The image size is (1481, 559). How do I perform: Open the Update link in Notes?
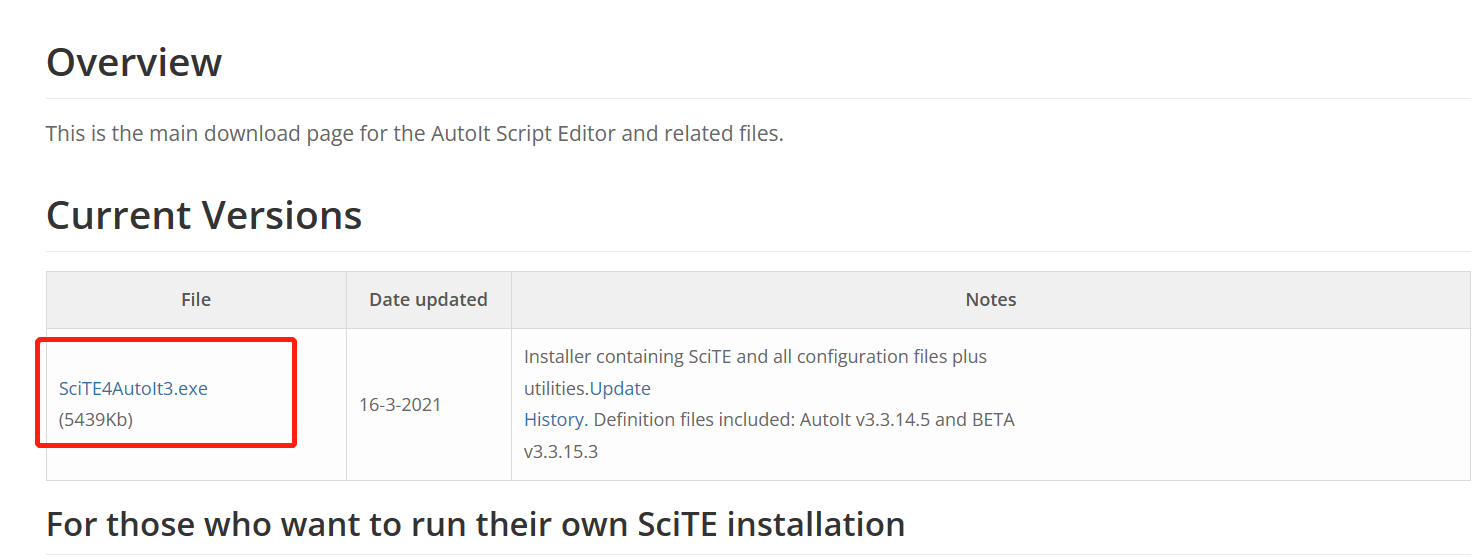620,388
